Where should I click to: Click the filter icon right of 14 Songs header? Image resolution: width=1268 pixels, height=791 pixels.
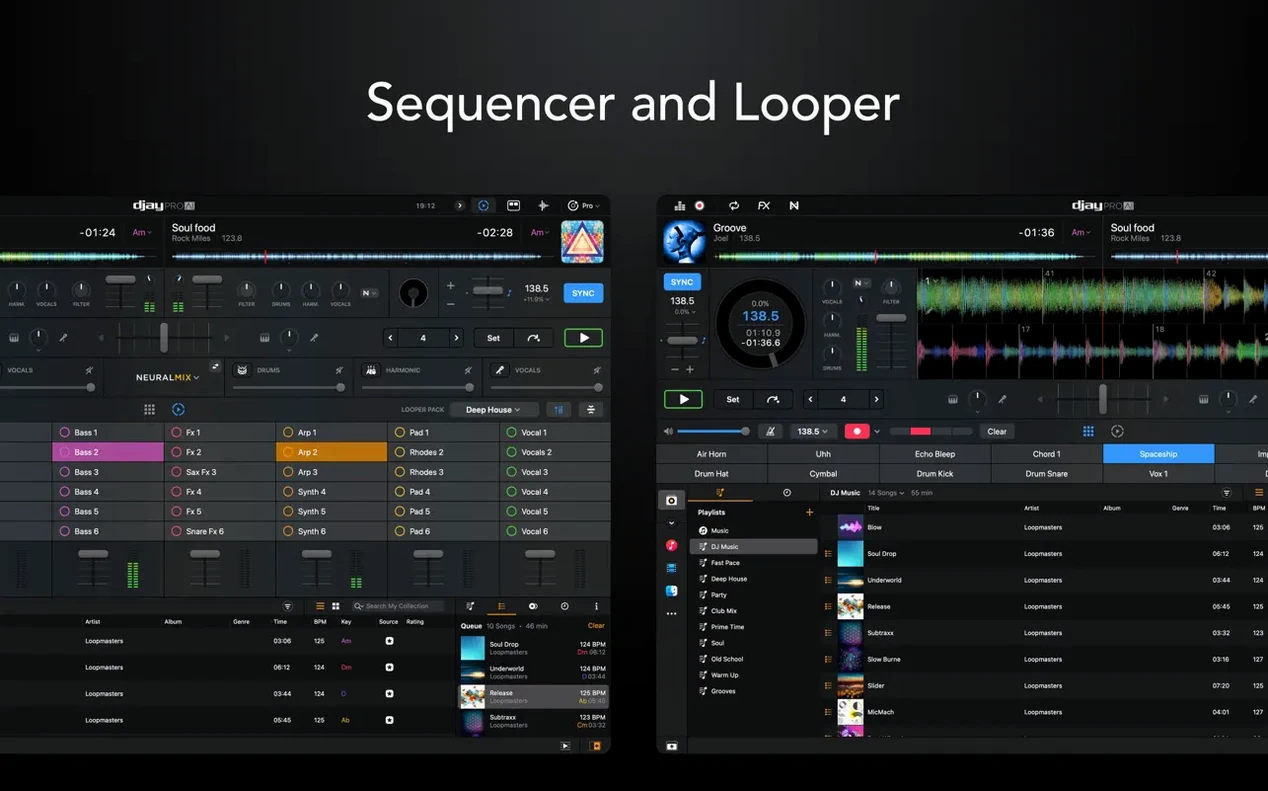1227,493
